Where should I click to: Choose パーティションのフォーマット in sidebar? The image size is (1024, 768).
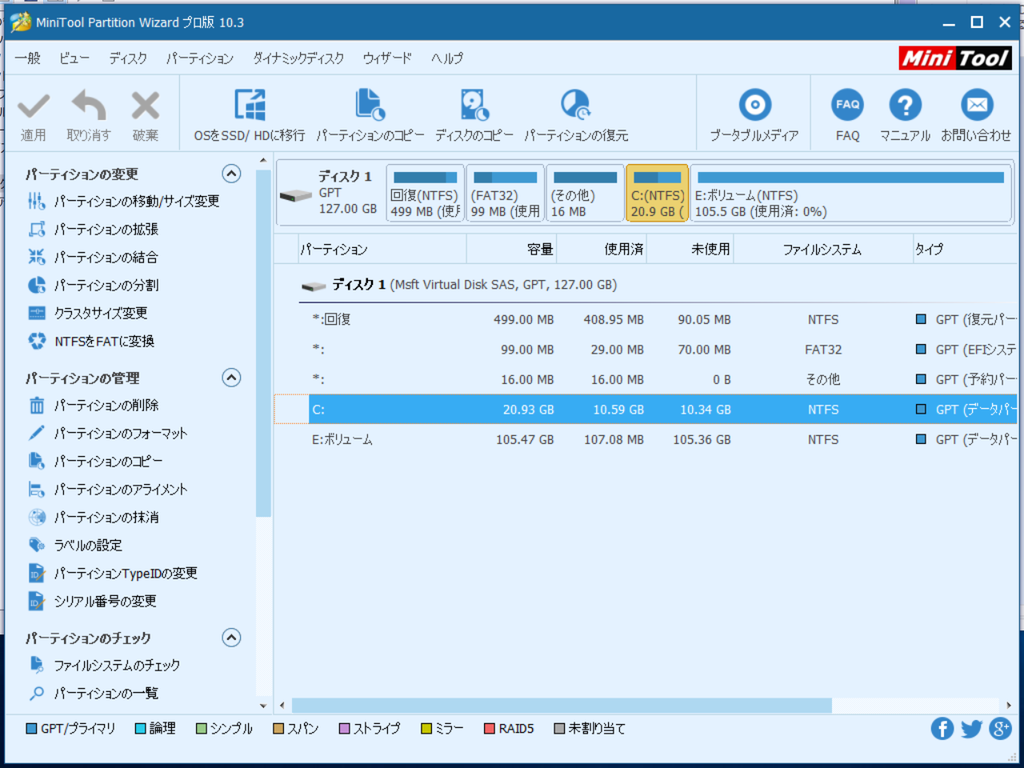(x=108, y=433)
